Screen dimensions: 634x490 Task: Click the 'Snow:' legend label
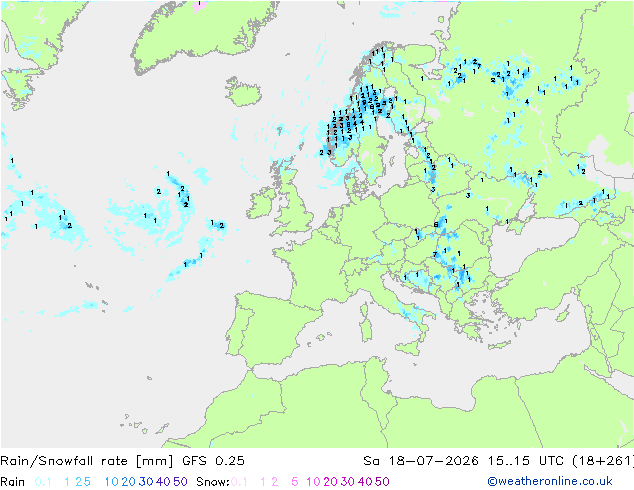[x=213, y=482]
